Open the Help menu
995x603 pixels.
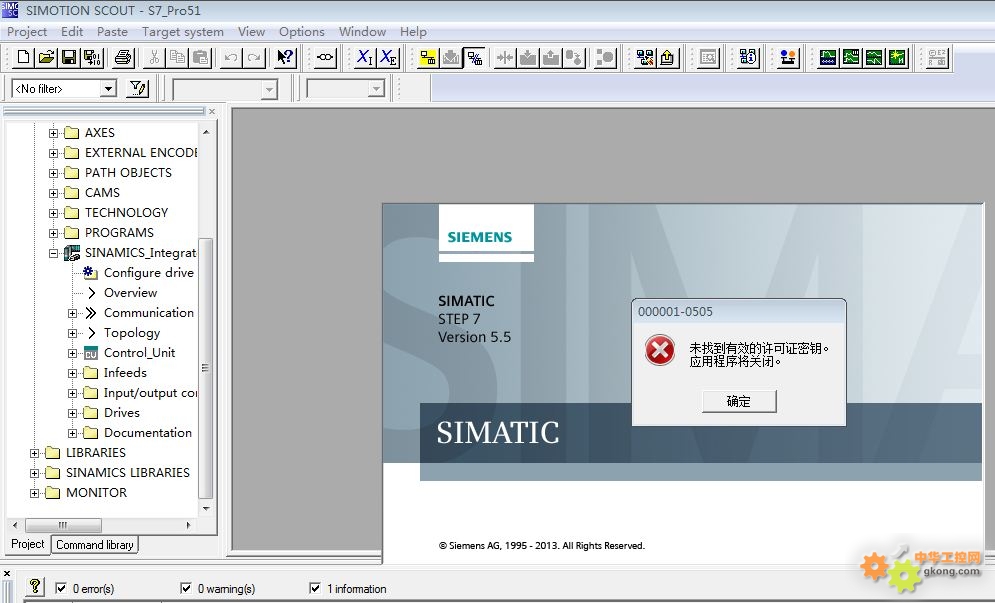tap(413, 32)
